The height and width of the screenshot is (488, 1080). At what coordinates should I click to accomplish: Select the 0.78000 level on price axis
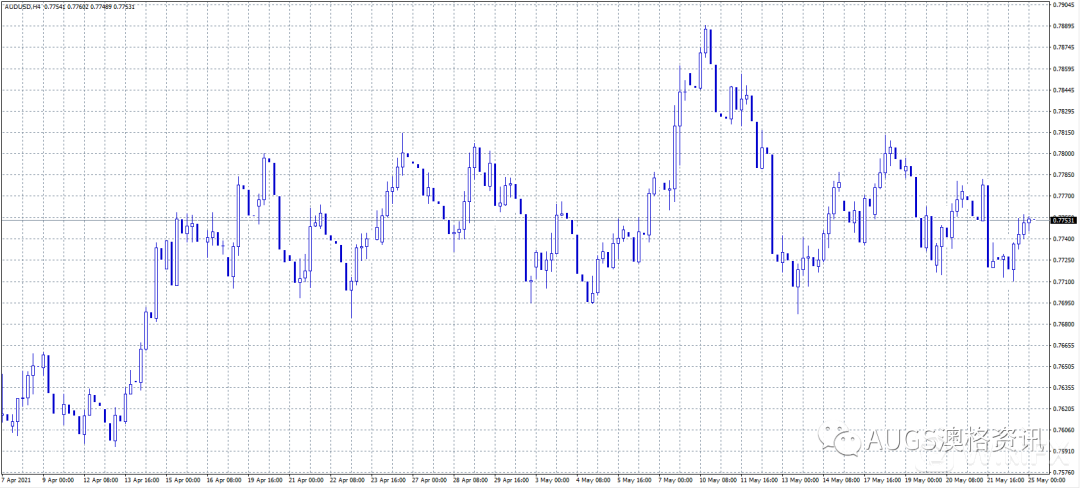coord(1064,154)
